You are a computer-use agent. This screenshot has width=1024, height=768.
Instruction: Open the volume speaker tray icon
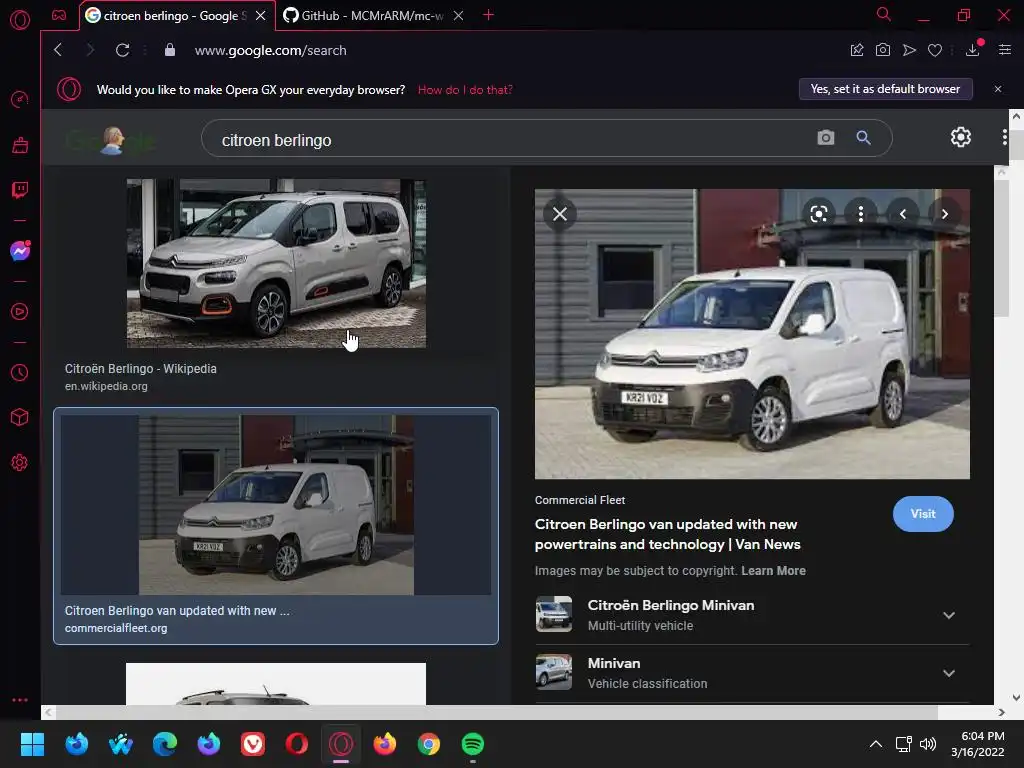[x=927, y=744]
